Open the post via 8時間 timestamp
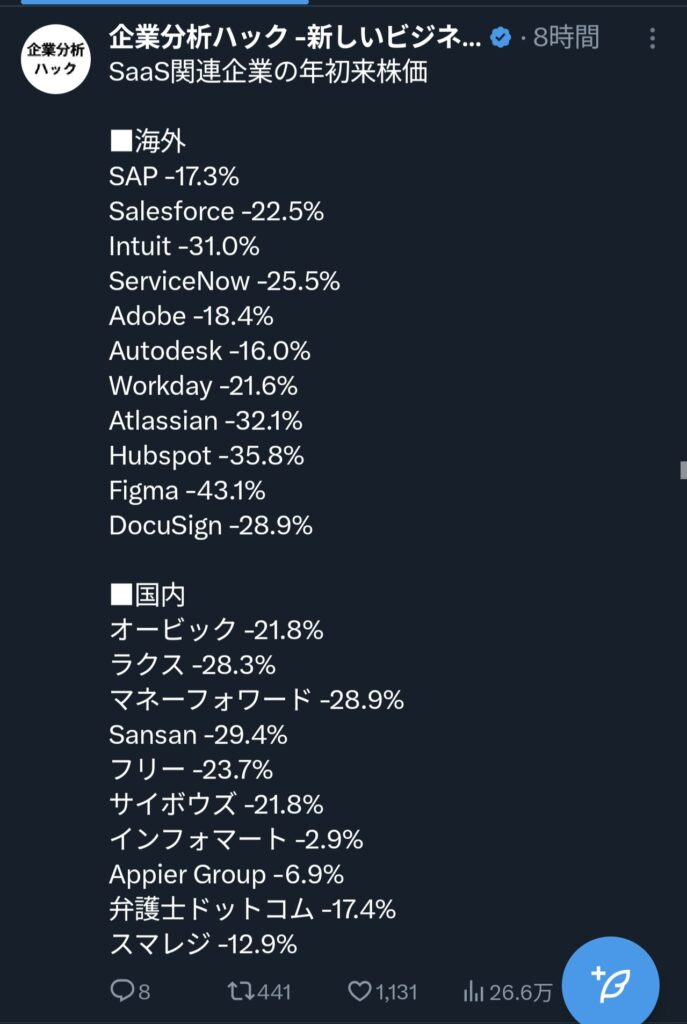The width and height of the screenshot is (687, 1024). pyautogui.click(x=566, y=39)
